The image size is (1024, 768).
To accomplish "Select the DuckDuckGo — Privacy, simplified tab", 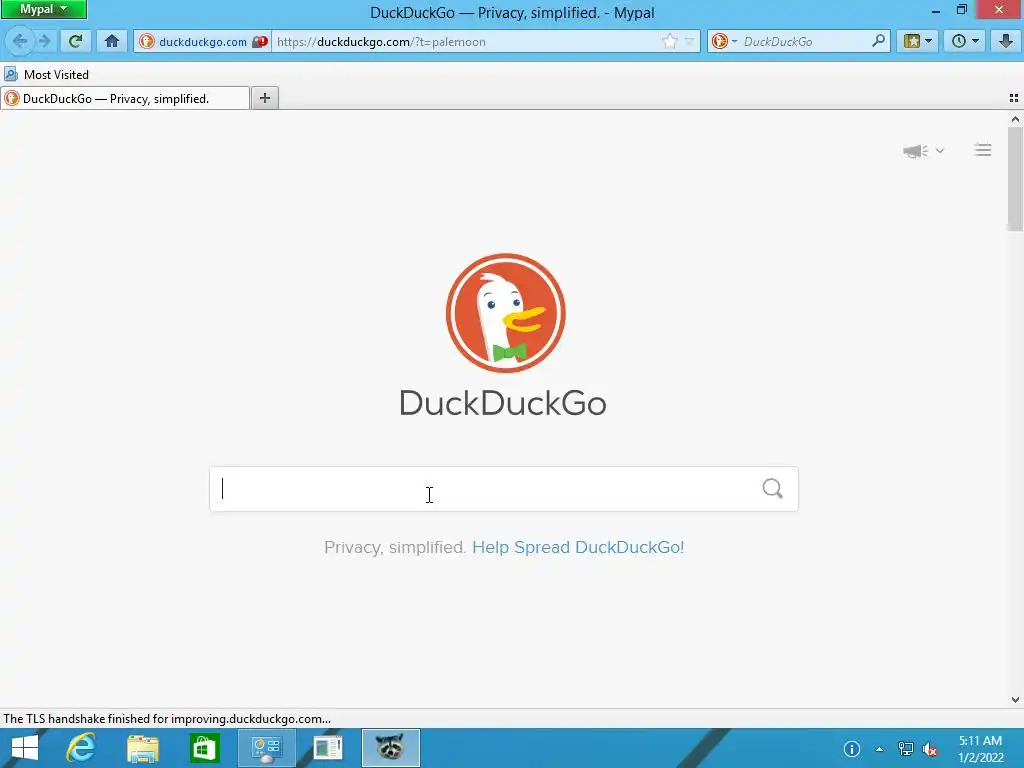I will tap(125, 99).
